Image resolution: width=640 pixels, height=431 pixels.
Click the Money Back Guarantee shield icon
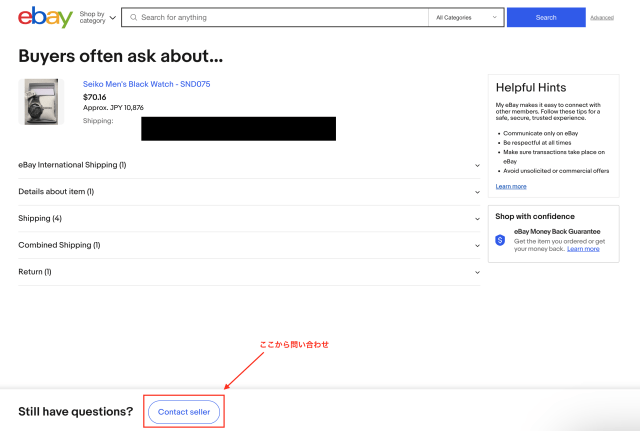click(x=501, y=240)
